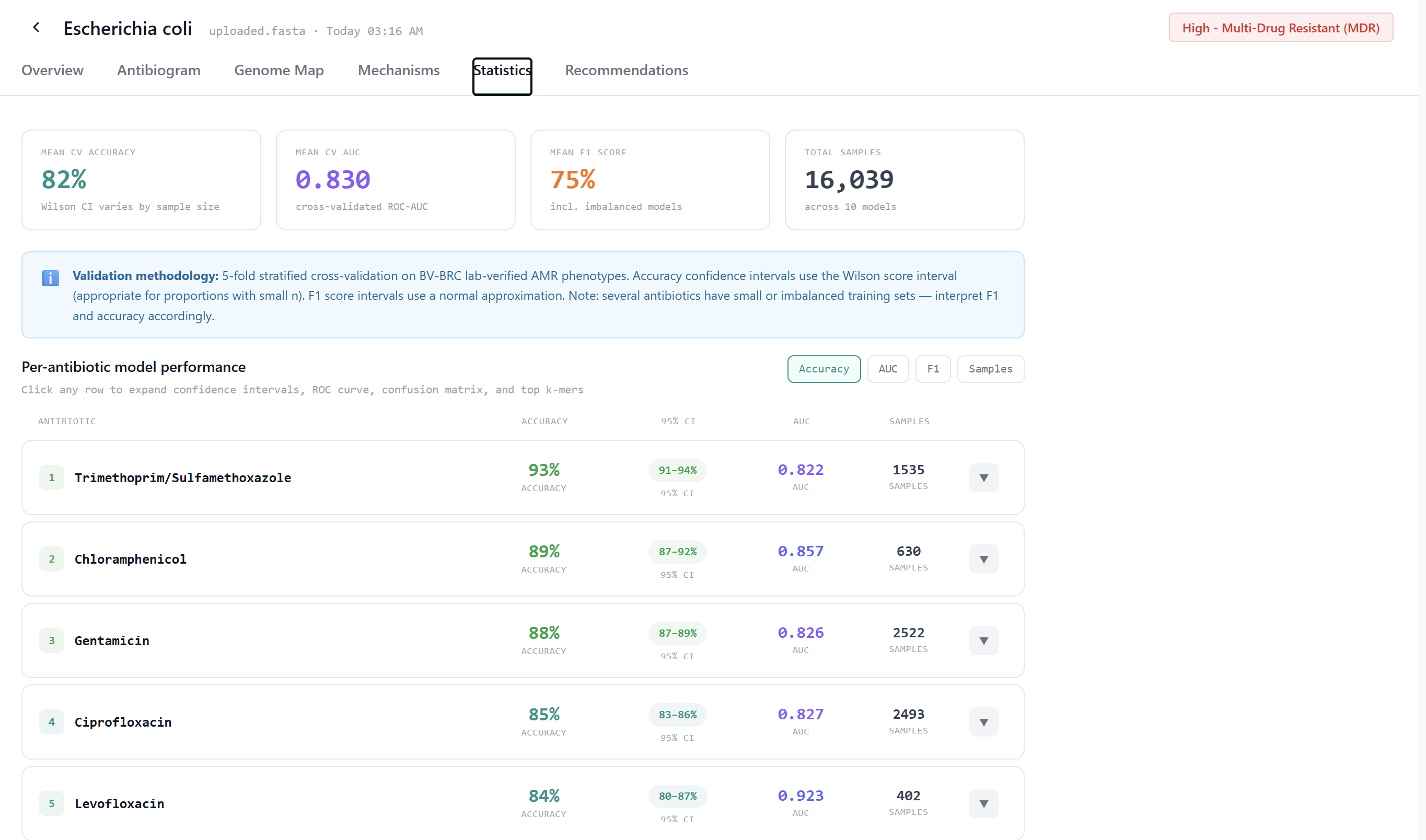Click the 91–94% confidence interval pill
The width and height of the screenshot is (1426, 840).
677,470
